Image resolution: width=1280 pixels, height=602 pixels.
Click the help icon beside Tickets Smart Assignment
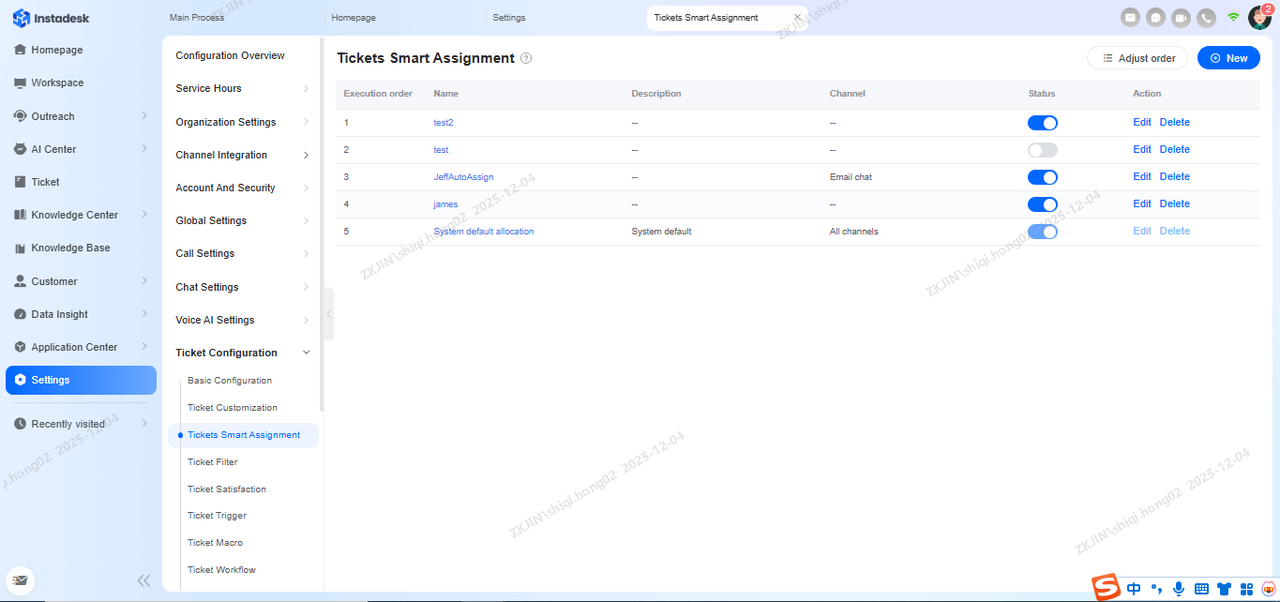click(x=526, y=59)
